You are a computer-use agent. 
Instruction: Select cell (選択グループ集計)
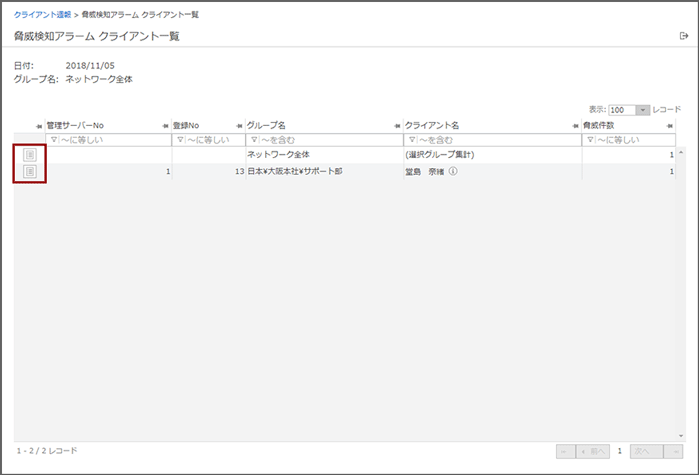(x=440, y=155)
